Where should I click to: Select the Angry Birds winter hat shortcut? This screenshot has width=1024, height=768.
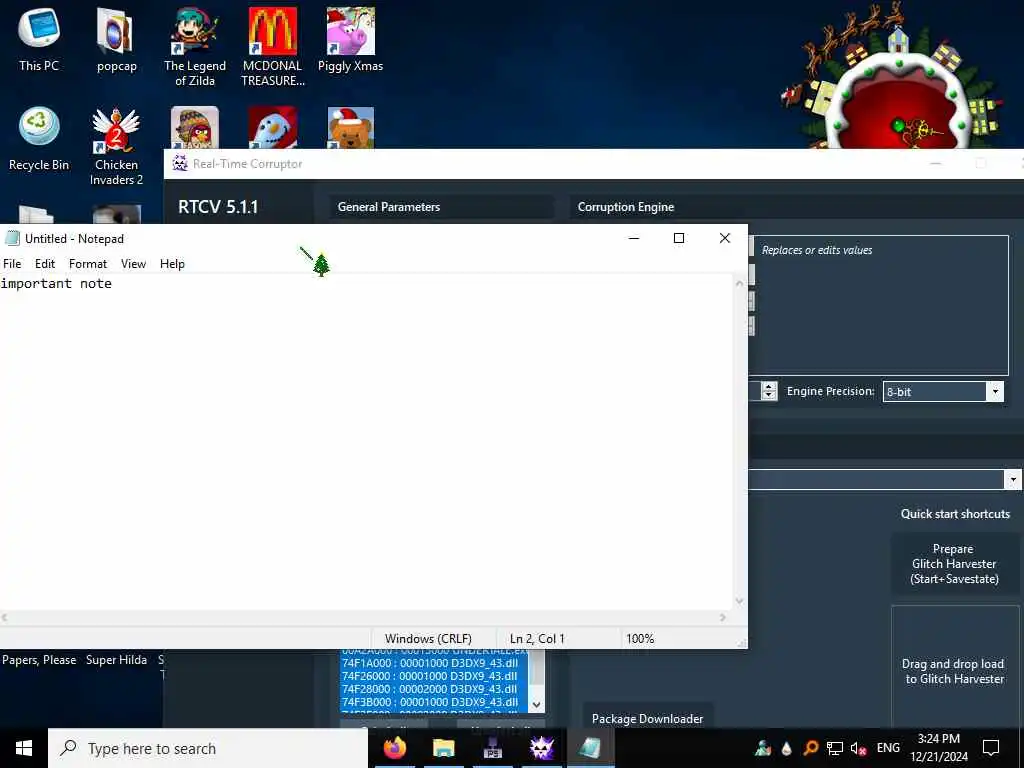coord(195,127)
